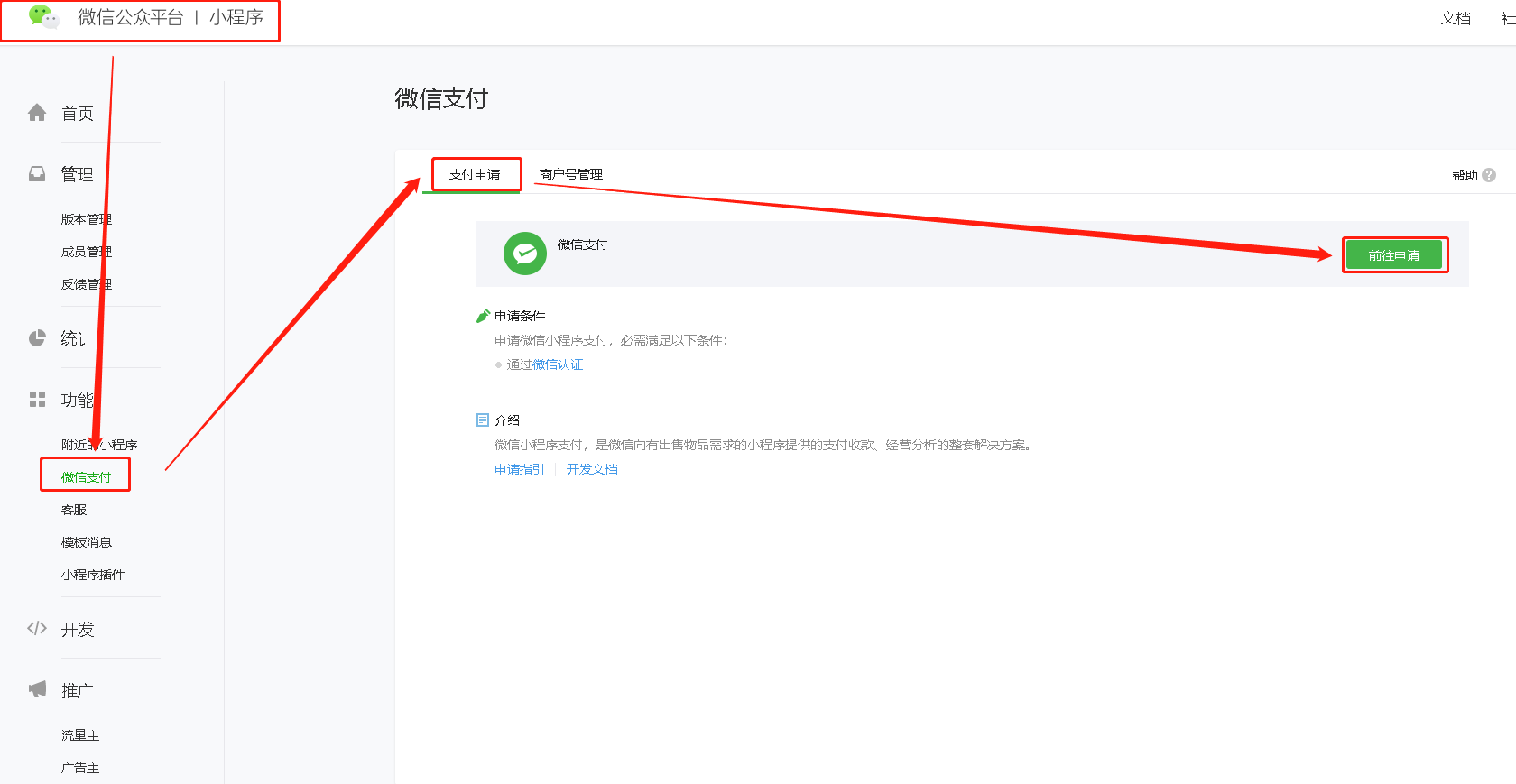This screenshot has height=784, width=1516.
Task: Click the green 前往申请 button
Action: (1394, 255)
